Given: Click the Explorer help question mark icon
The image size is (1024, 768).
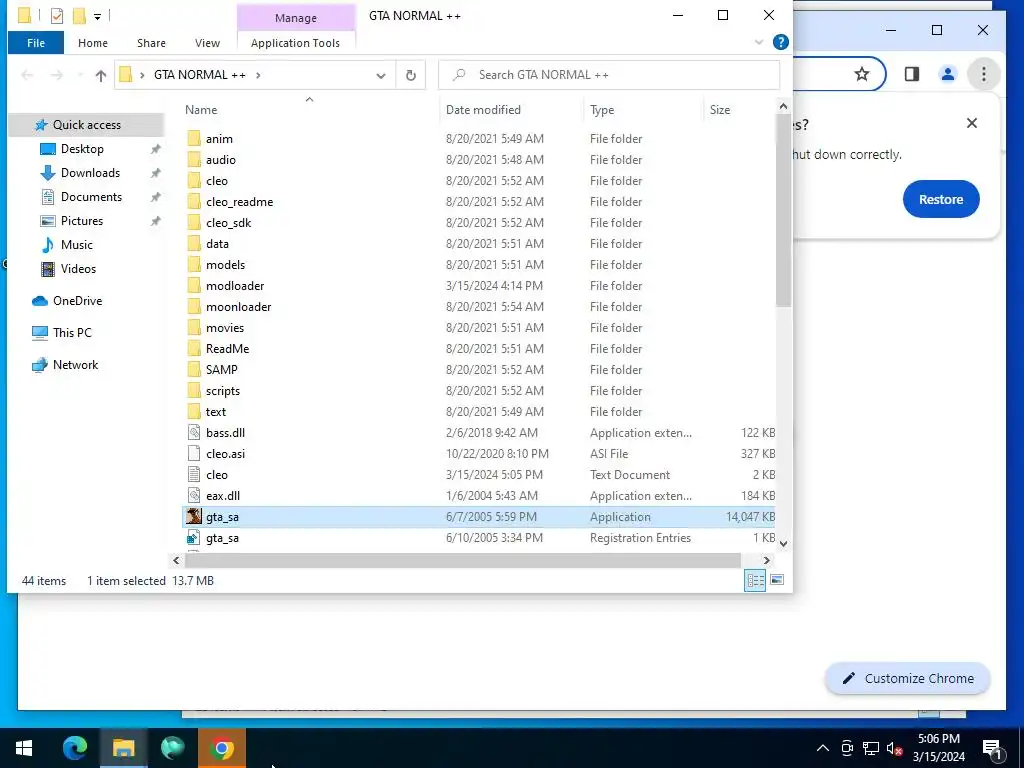Looking at the screenshot, I should pos(780,42).
